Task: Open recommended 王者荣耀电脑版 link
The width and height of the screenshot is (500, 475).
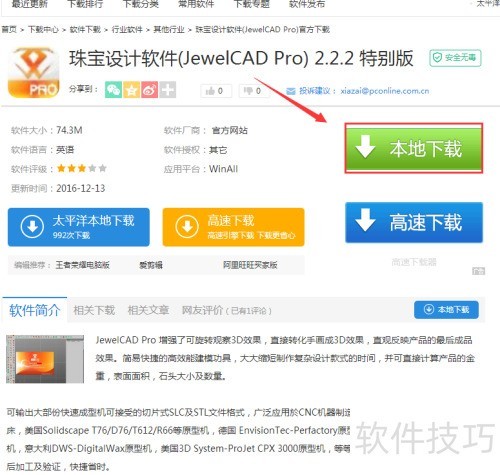Action: pos(83,265)
